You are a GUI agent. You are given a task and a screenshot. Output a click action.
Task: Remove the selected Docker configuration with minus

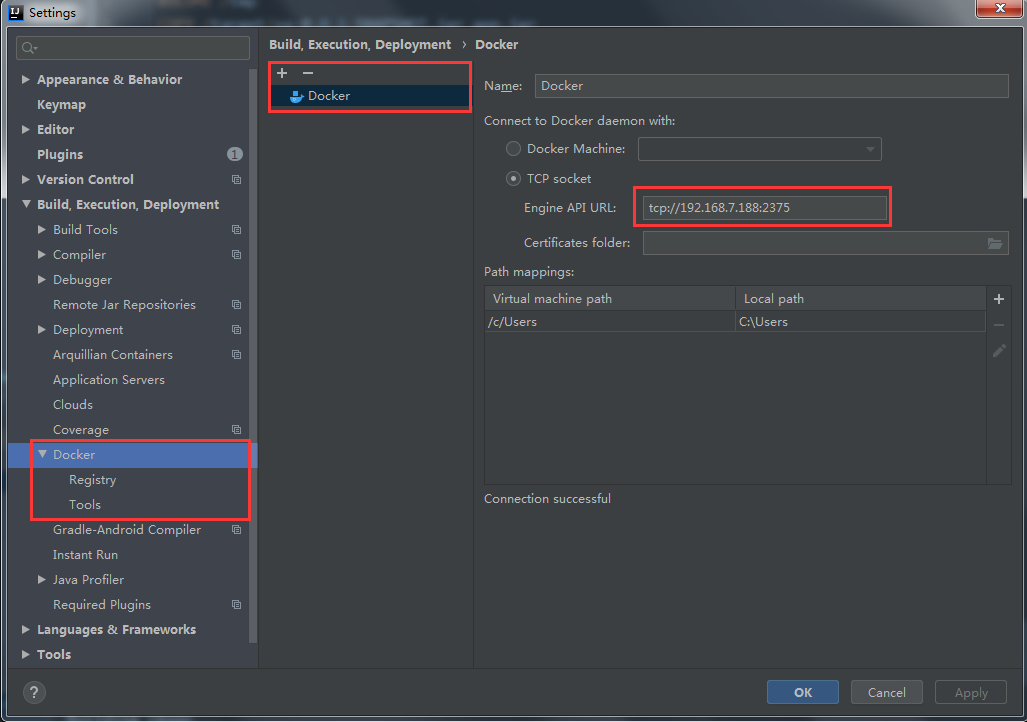(308, 73)
